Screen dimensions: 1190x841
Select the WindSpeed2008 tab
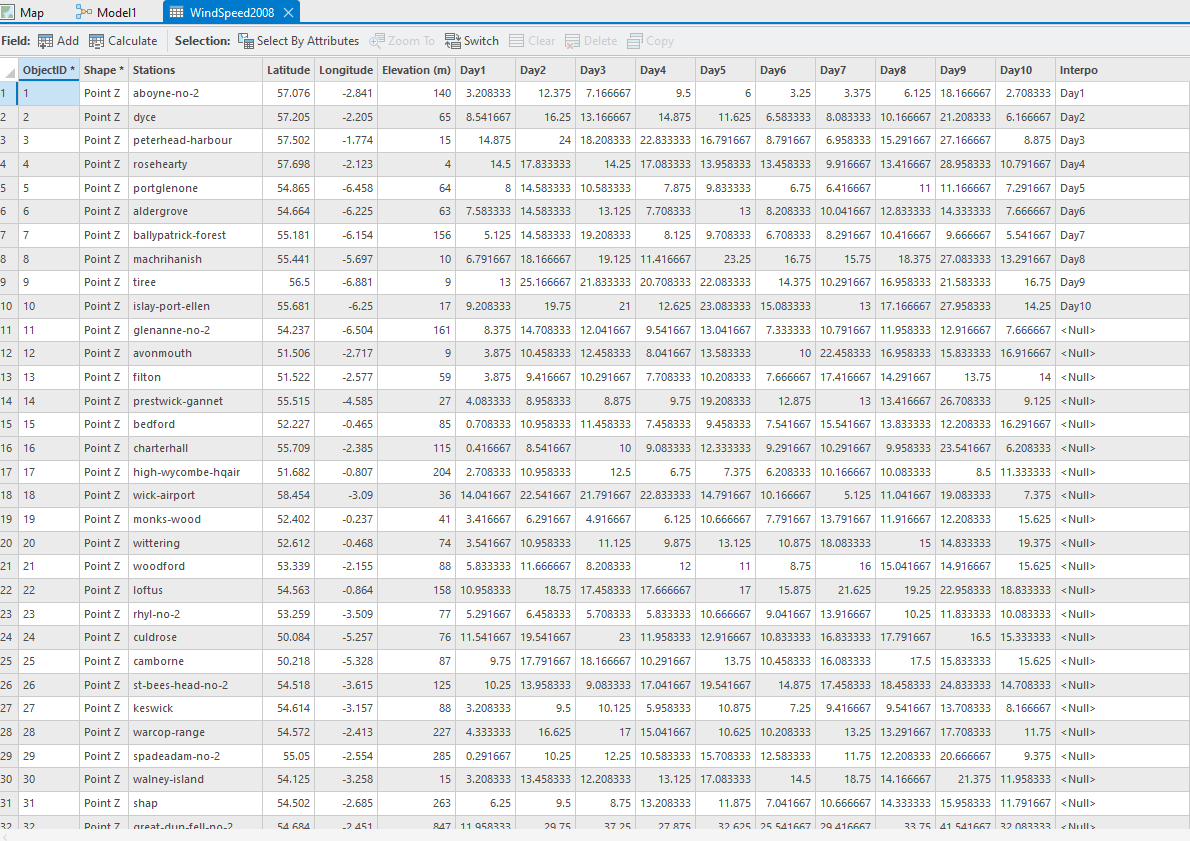[x=232, y=12]
